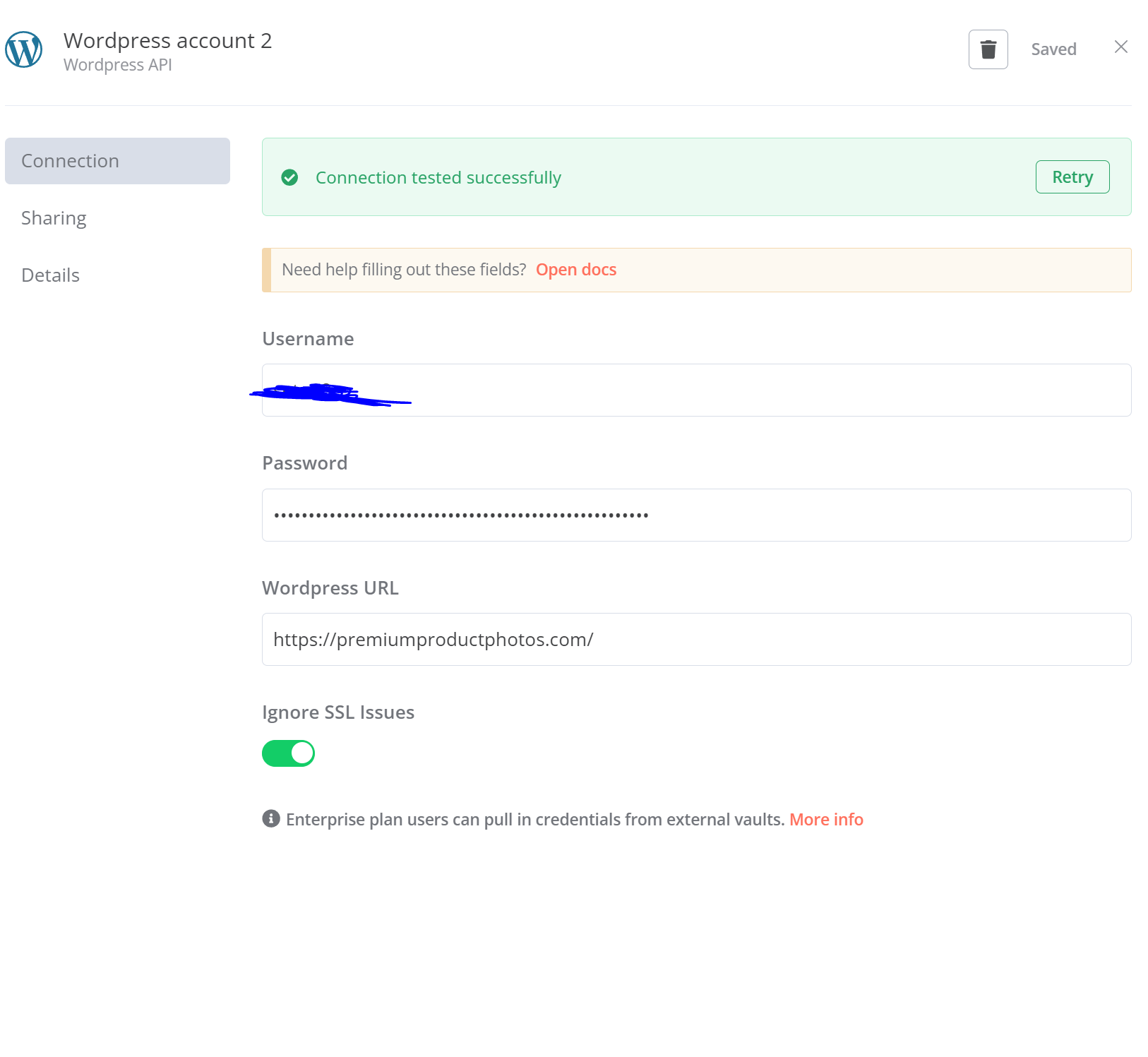Click the 'Wordpress account 2' title

pyautogui.click(x=167, y=41)
